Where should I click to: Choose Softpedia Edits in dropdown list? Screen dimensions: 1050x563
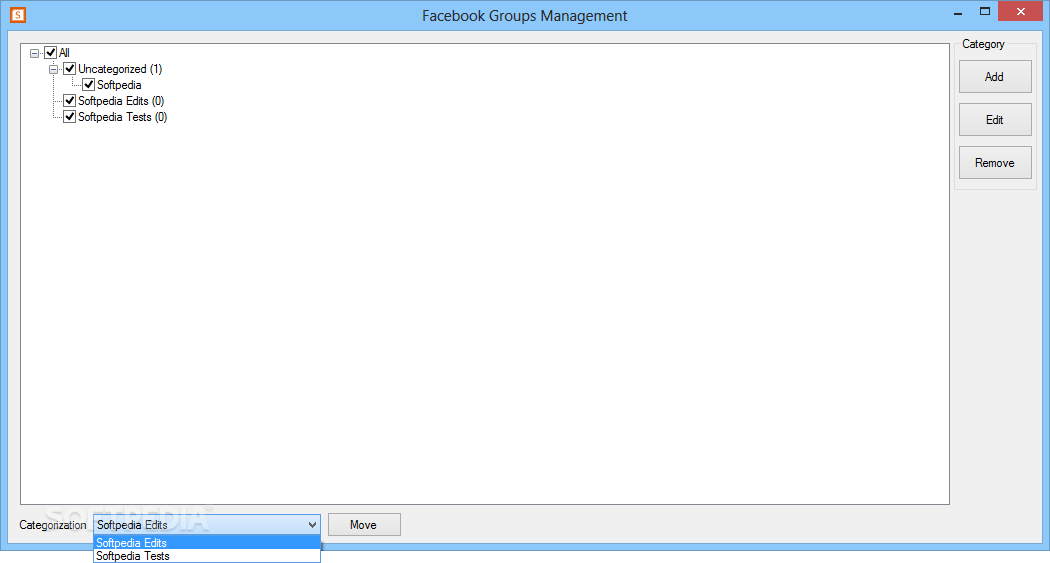[207, 543]
